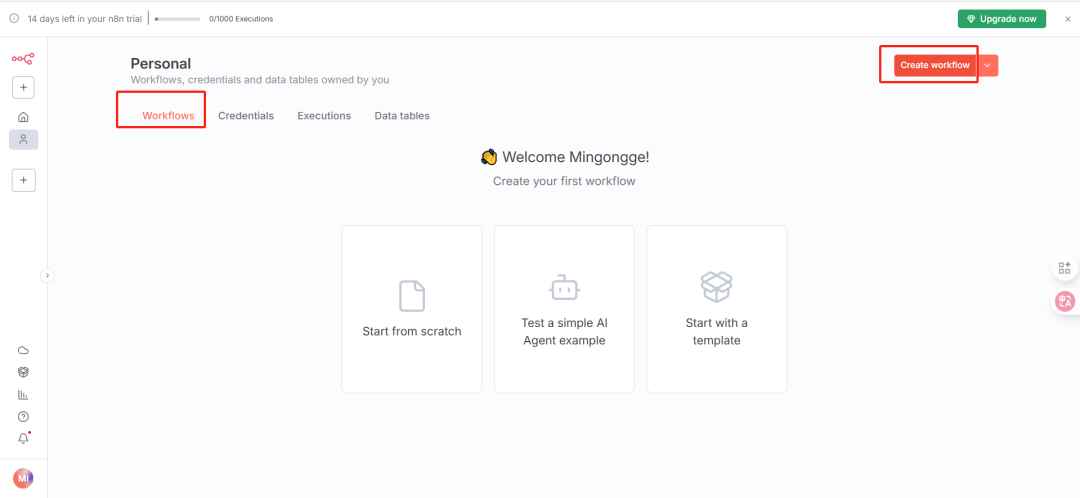Viewport: 1080px width, 498px height.
Task: Click the '14 days left in your n8n trial' text
Action: pyautogui.click(x=85, y=19)
